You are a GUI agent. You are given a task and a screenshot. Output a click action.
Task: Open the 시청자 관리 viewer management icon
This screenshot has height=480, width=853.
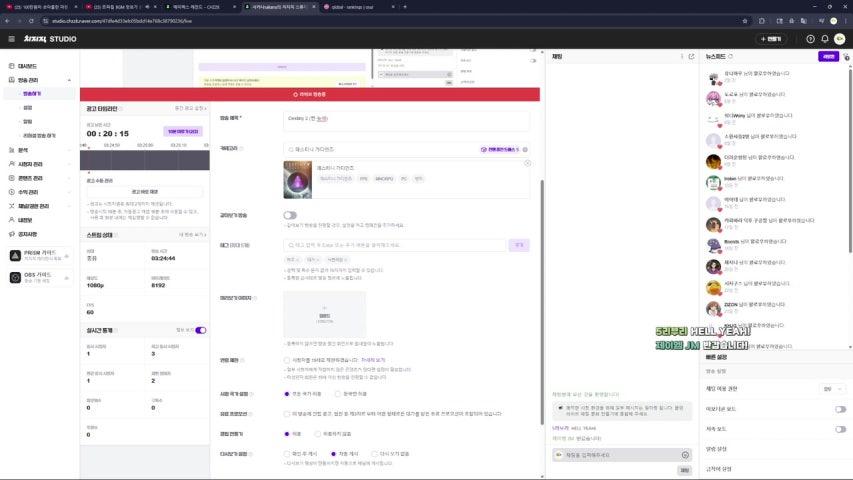click(x=11, y=164)
